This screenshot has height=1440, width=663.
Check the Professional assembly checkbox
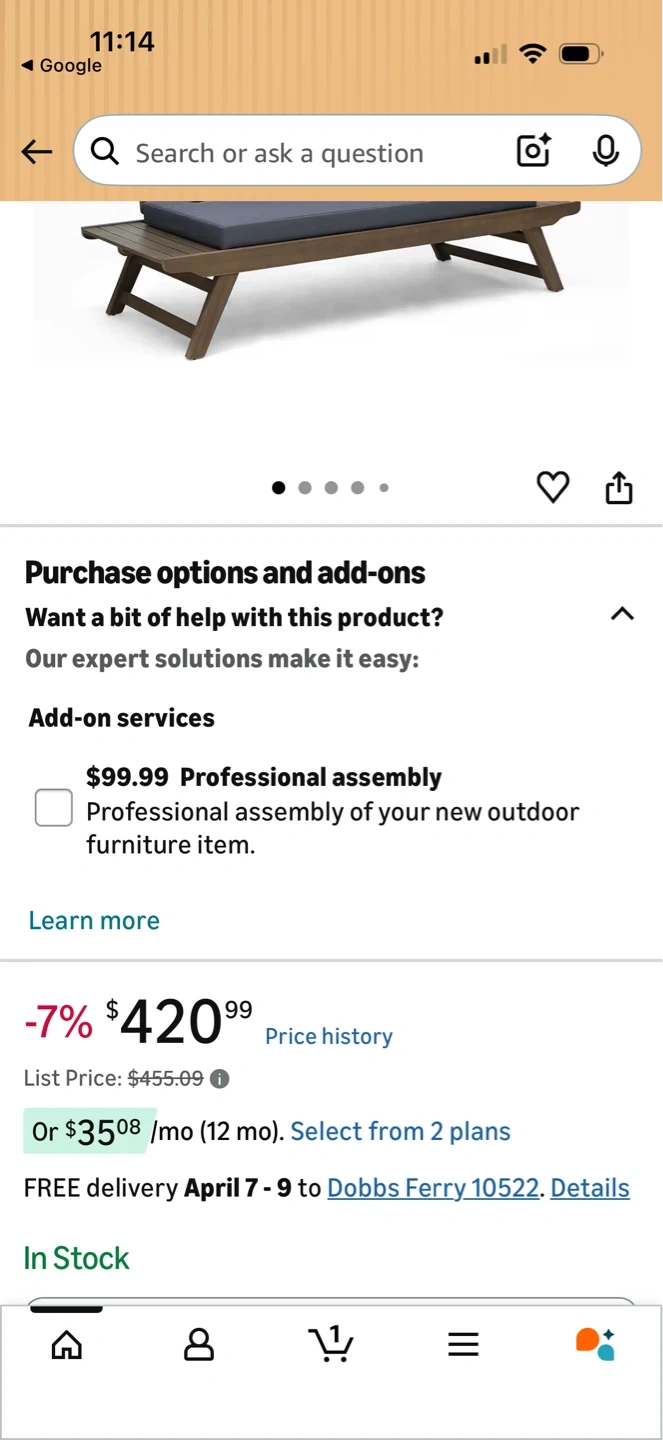coord(54,807)
